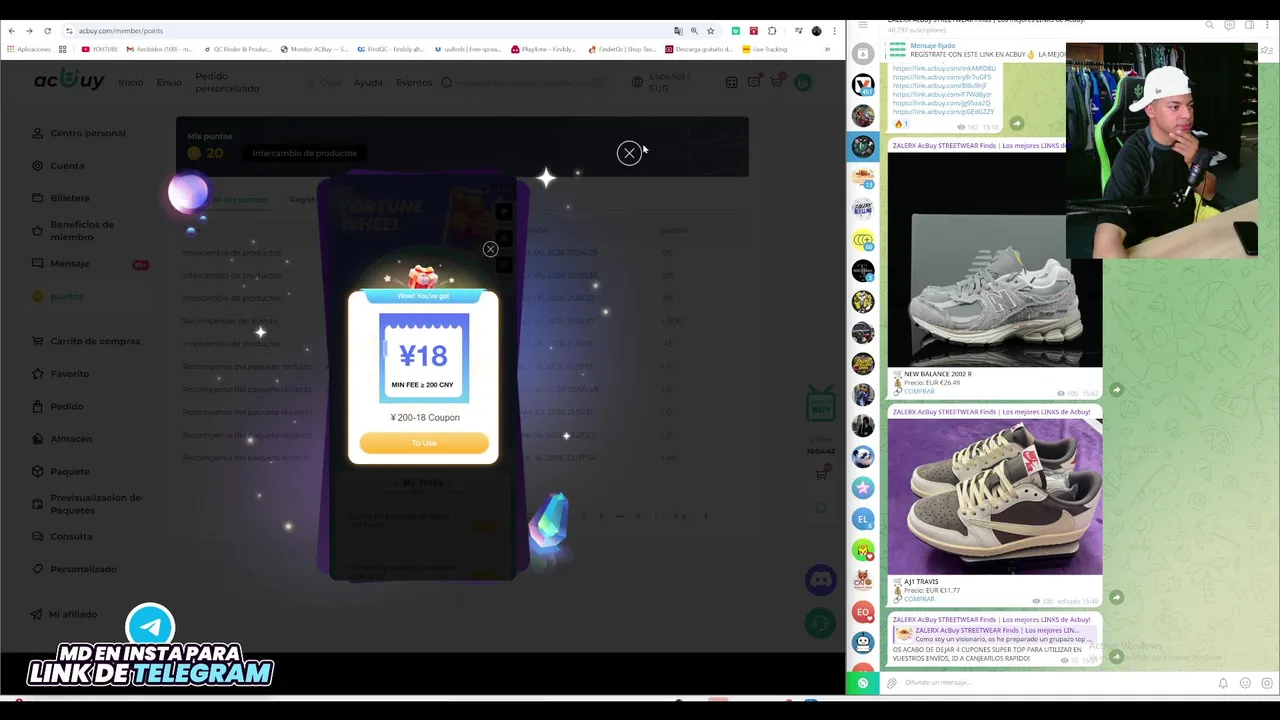Open Telegram archived chats icon
Screen dimensions: 1280x720
pos(863,54)
